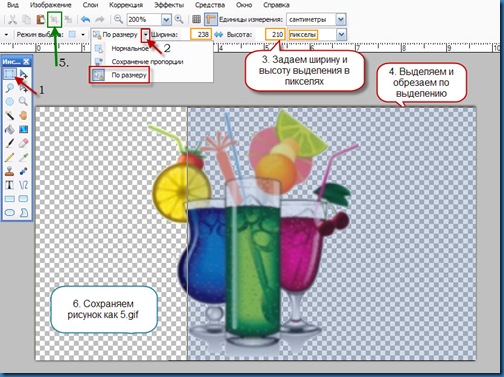Select the Clone Stamp tool

(x=10, y=171)
